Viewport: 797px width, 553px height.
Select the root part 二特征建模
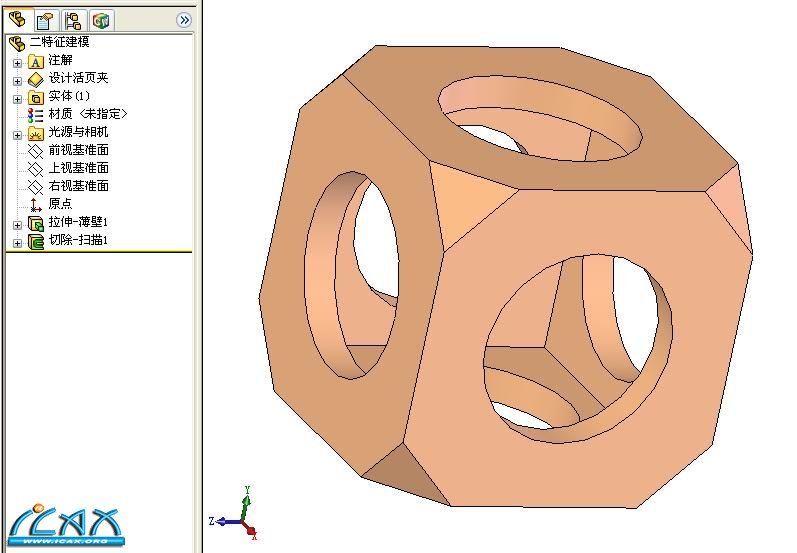(59, 42)
